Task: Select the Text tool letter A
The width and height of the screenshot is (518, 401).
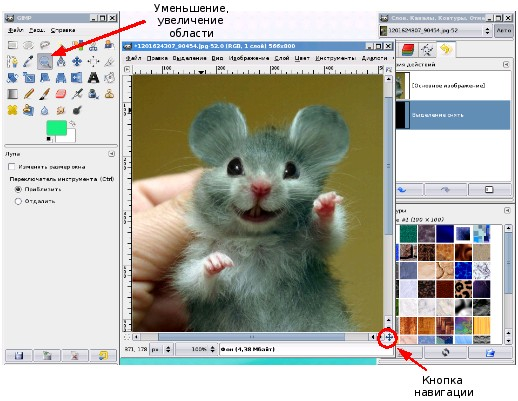Action: coord(93,78)
